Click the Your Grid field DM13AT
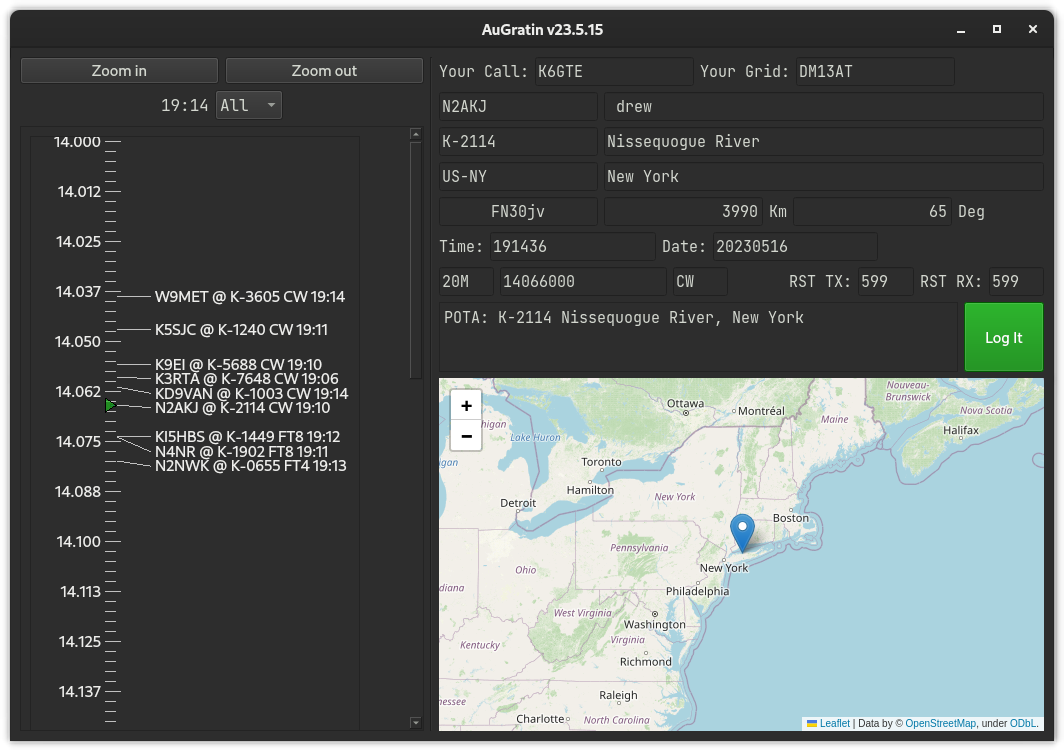1064x751 pixels. 875,71
